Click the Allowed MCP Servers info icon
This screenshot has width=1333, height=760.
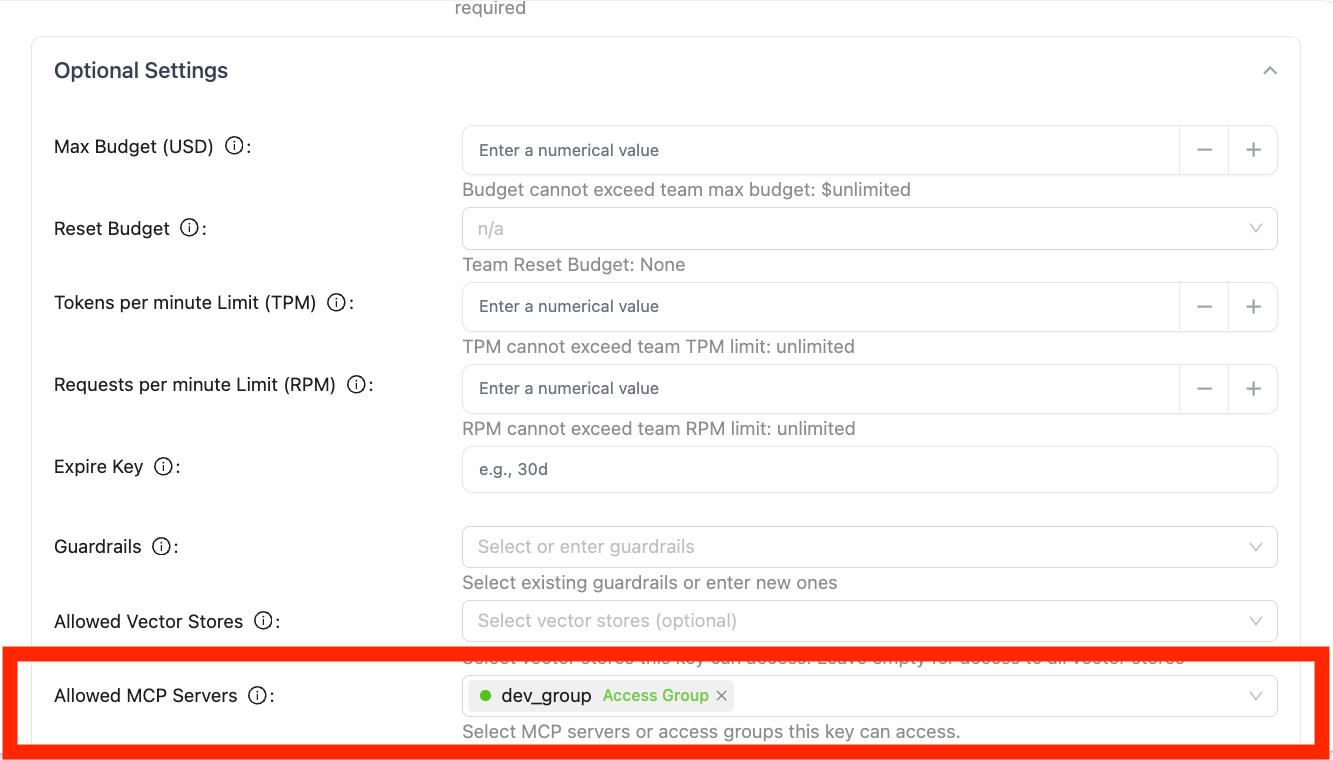point(257,695)
